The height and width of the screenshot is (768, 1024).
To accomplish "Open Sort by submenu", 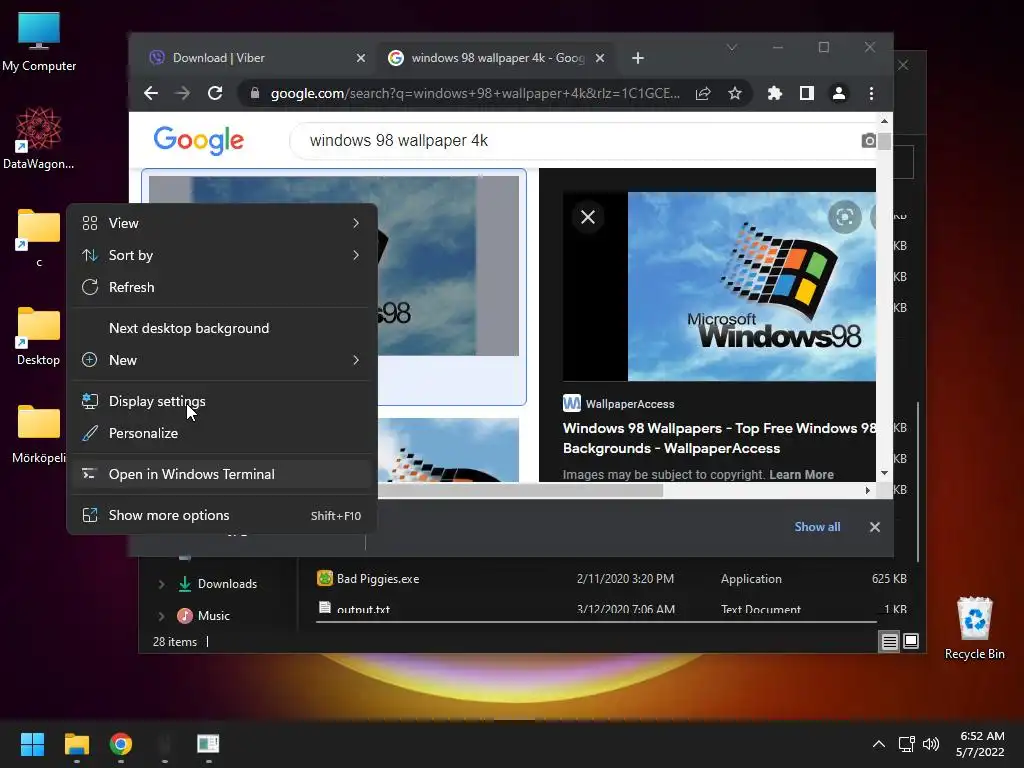I will 221,255.
